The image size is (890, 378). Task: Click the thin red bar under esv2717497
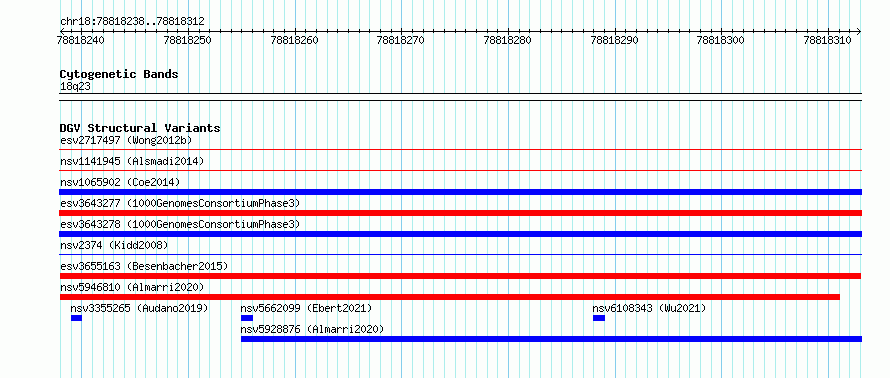[461, 149]
